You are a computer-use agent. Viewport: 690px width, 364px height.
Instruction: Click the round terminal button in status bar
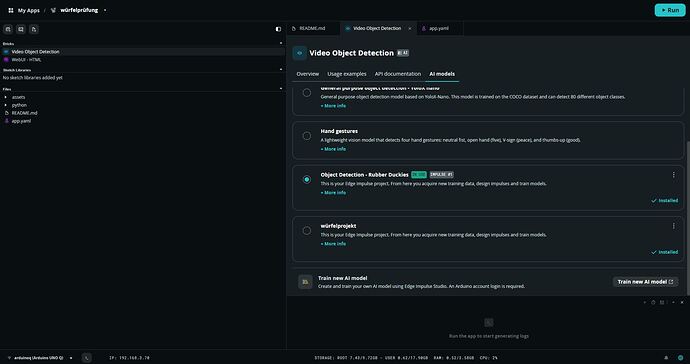[86, 358]
